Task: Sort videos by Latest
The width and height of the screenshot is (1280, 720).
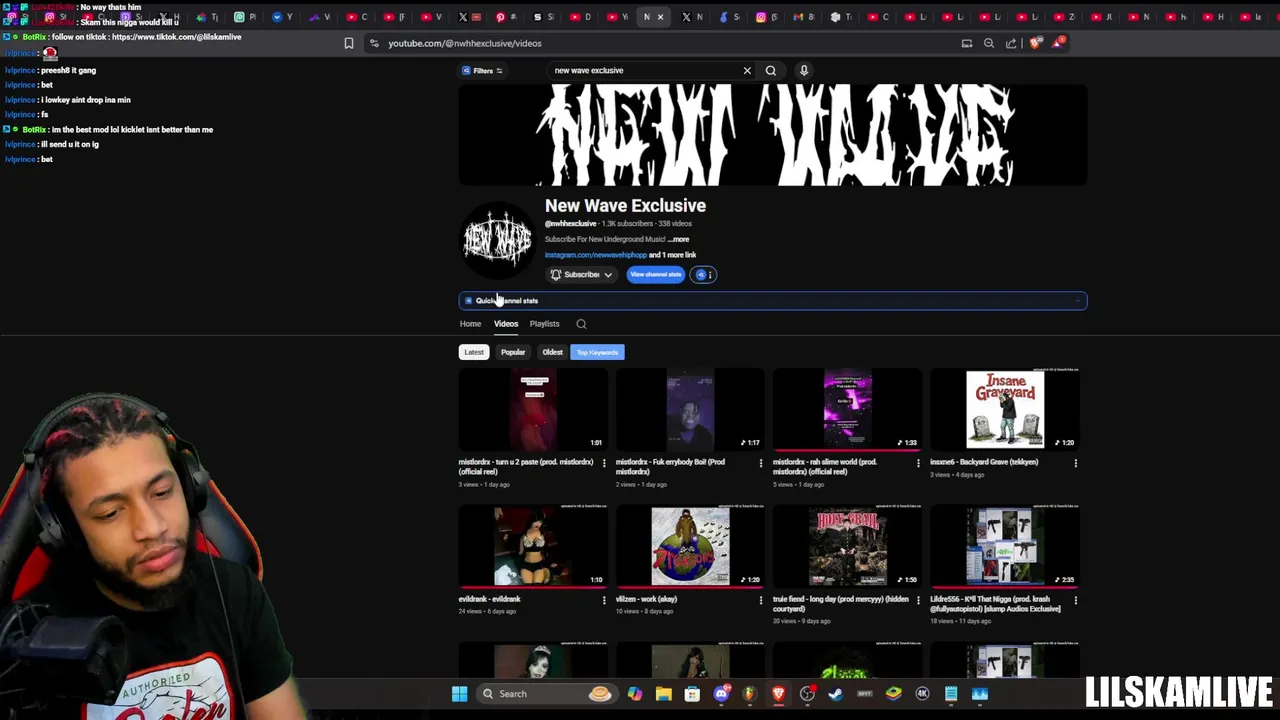Action: 474,352
